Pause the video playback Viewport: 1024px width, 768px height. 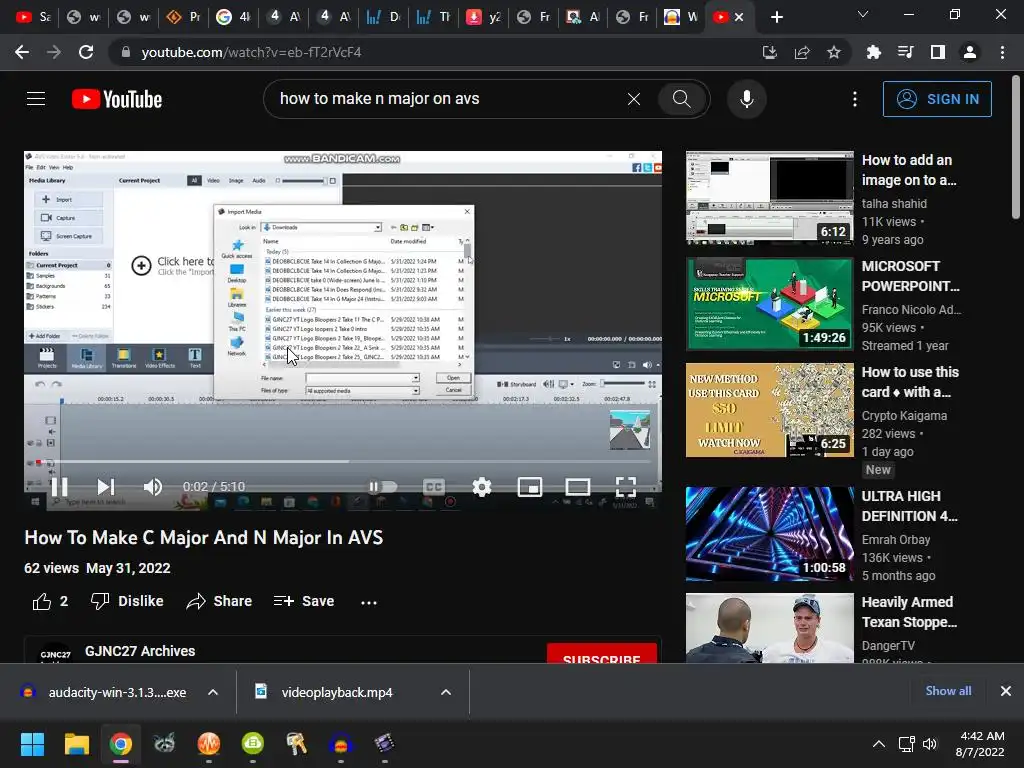tap(59, 487)
